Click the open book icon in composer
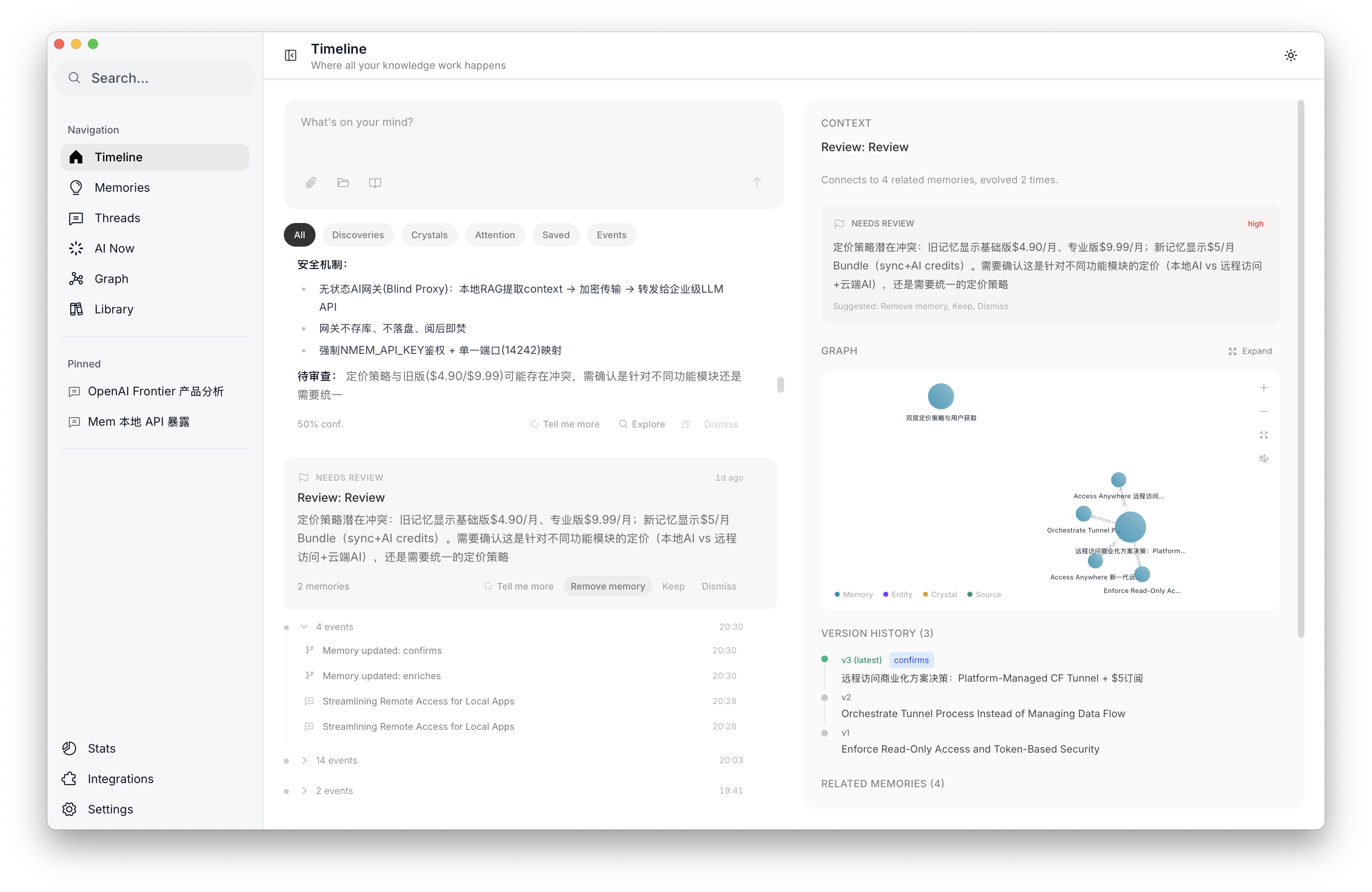The height and width of the screenshot is (892, 1372). pyautogui.click(x=375, y=182)
